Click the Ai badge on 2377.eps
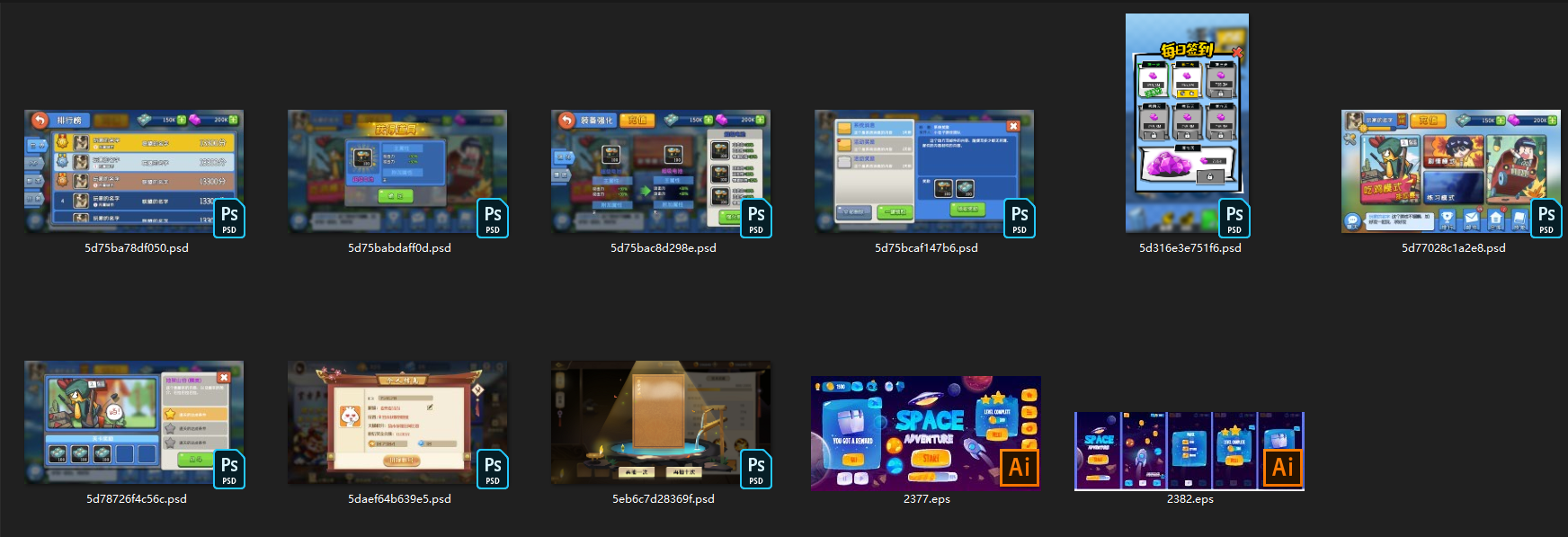The image size is (1568, 537). point(1020,468)
